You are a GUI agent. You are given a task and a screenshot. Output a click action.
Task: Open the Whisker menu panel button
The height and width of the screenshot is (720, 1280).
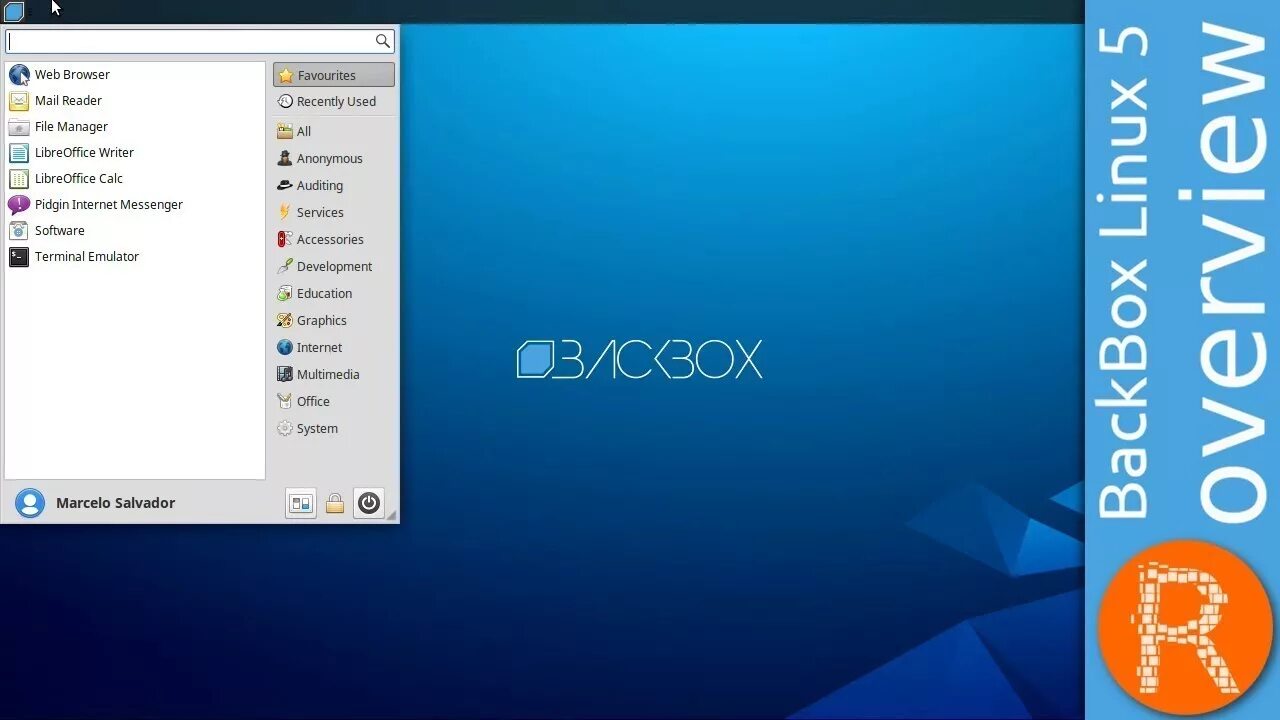[x=14, y=11]
